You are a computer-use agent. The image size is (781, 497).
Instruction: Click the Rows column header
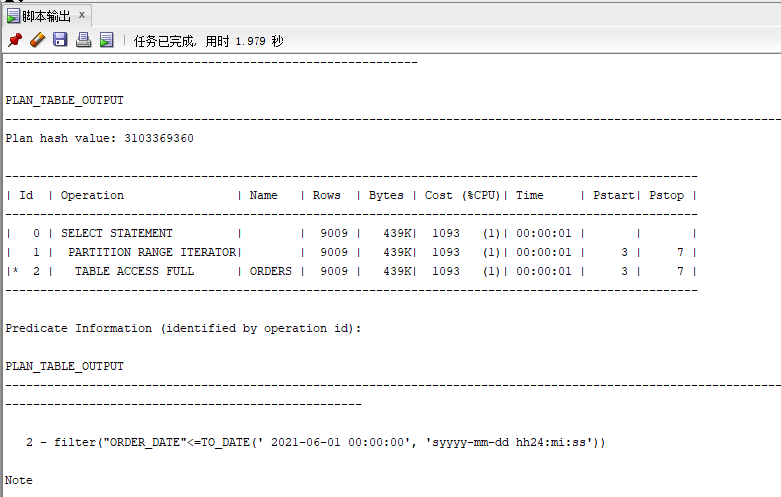[x=326, y=195]
